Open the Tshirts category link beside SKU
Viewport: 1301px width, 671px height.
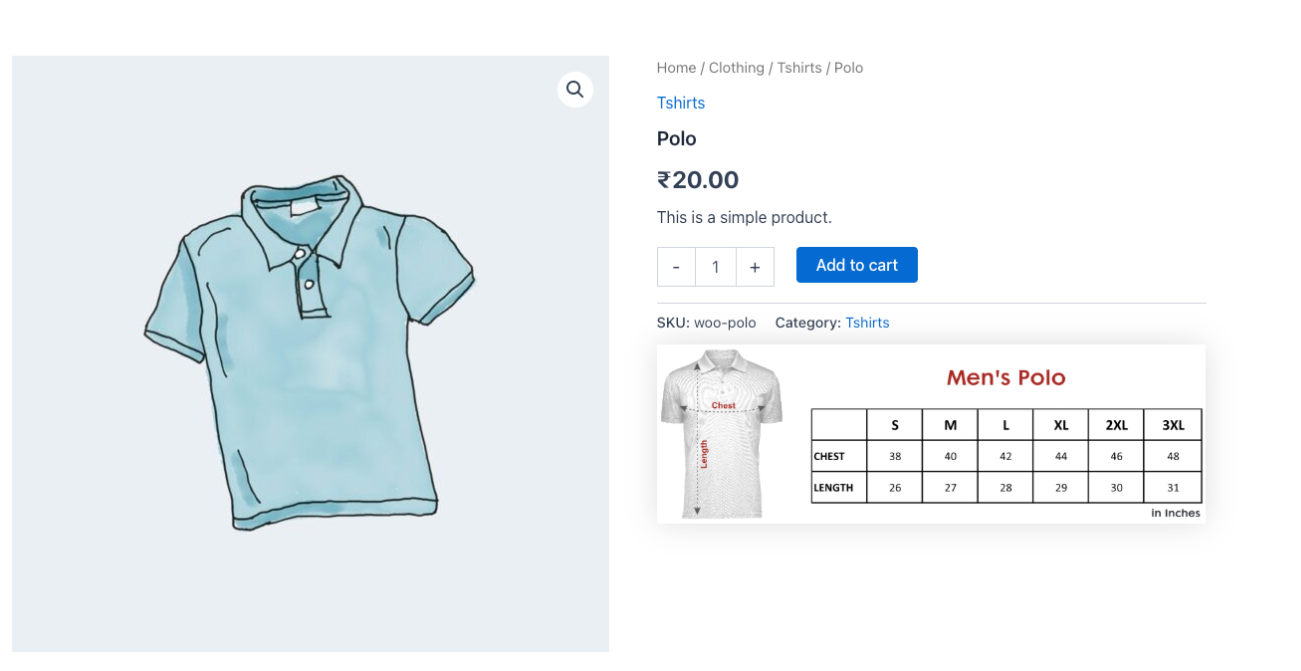867,323
